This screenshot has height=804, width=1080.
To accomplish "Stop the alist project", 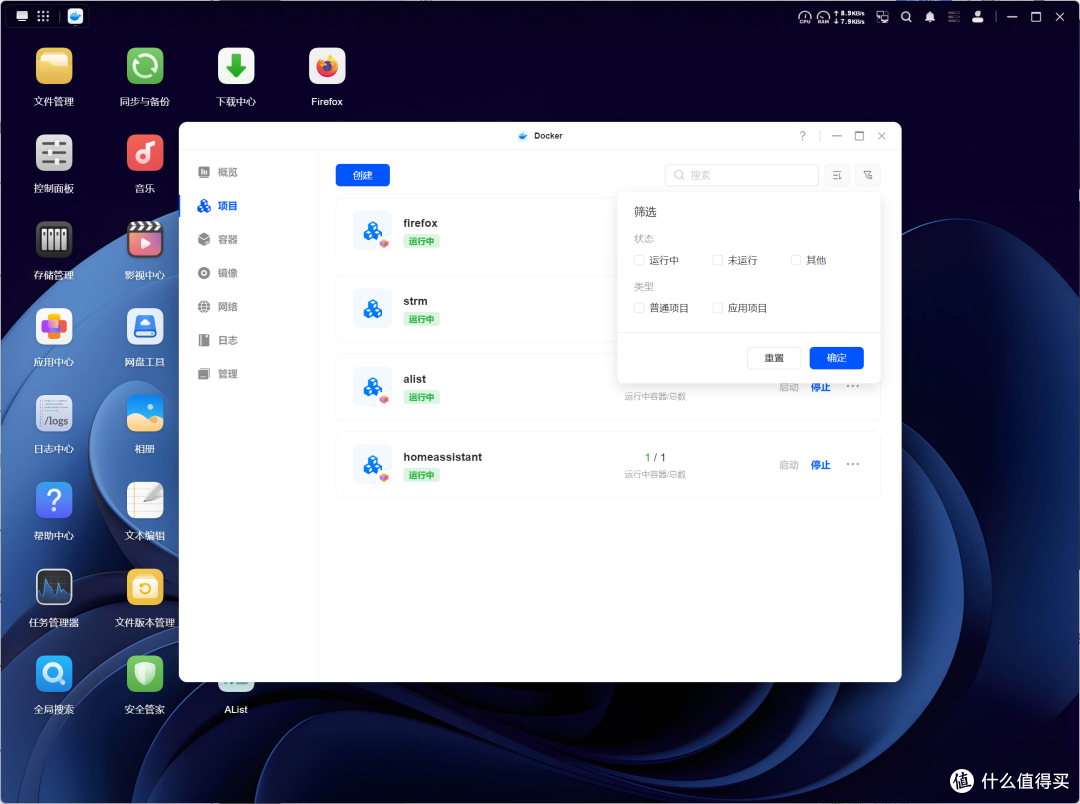I will click(820, 387).
